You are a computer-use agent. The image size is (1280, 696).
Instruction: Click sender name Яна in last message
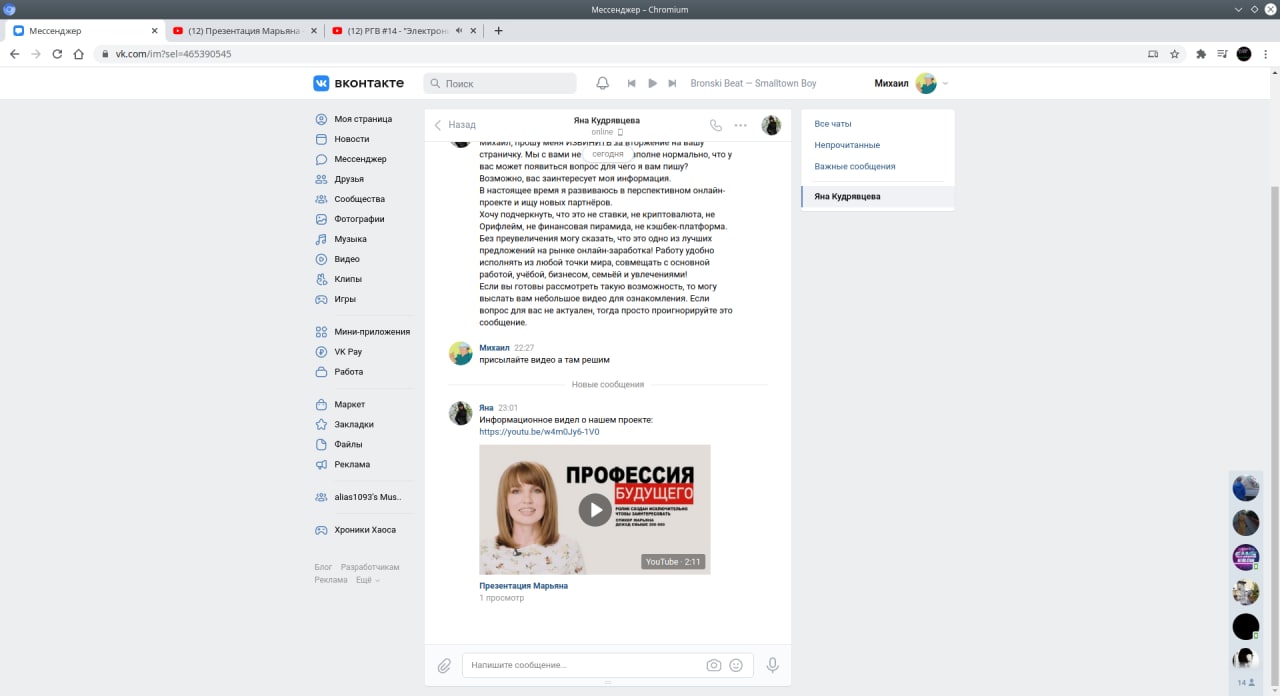click(486, 408)
